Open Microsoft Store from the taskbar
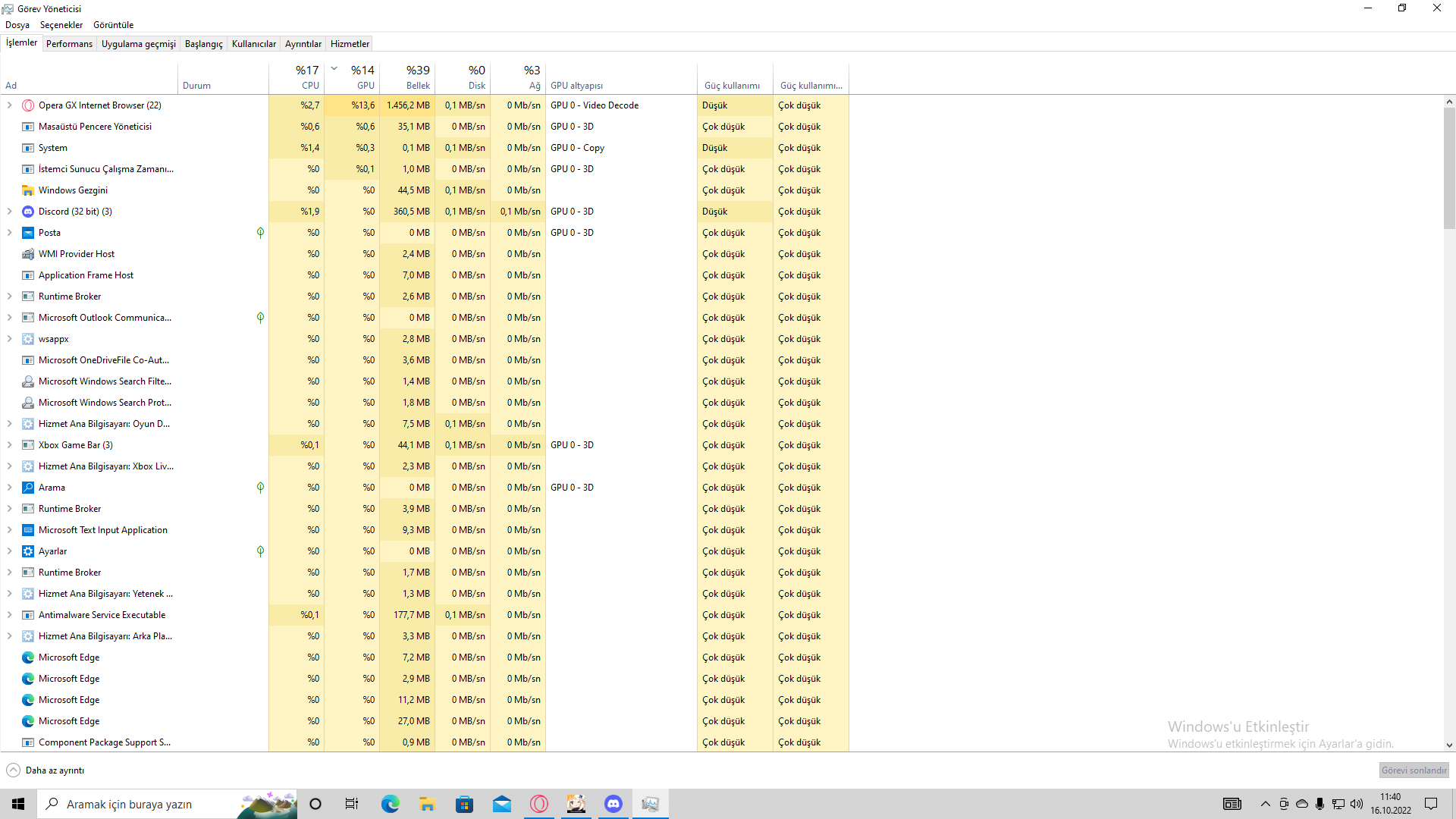The image size is (1456, 819). point(464,804)
